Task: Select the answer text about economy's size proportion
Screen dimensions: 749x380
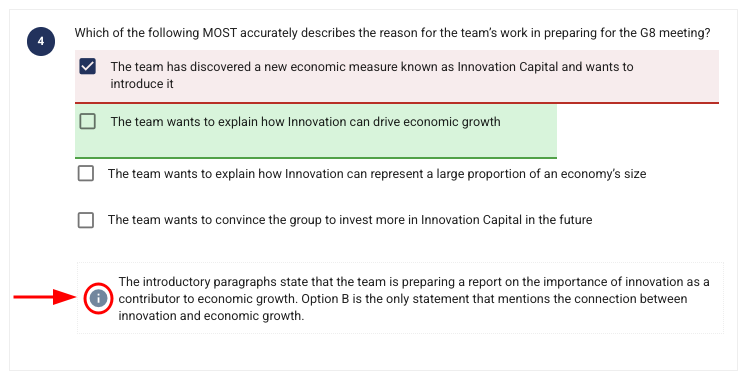Action: tap(377, 174)
